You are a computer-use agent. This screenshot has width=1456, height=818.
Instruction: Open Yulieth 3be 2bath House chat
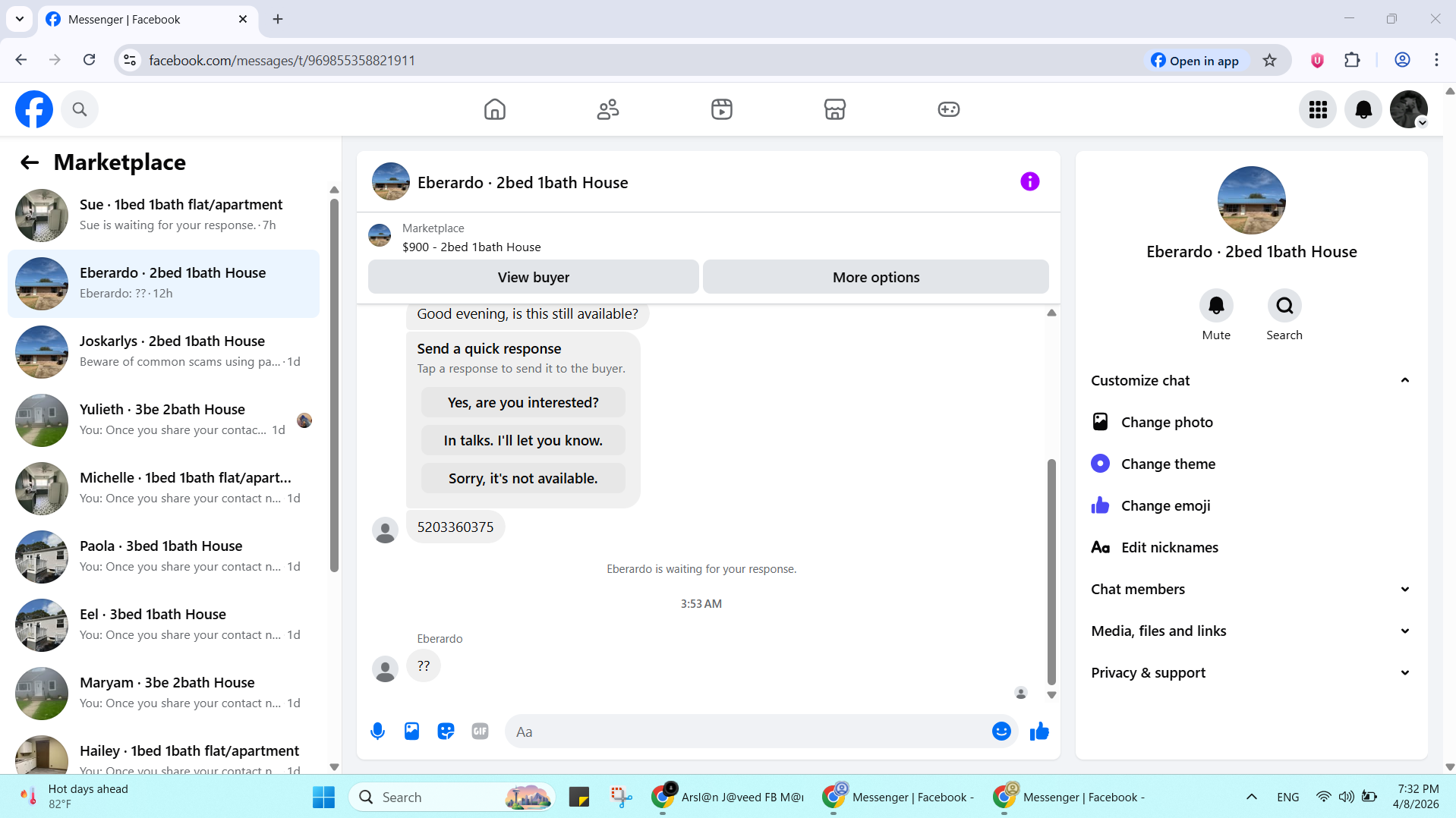(163, 420)
